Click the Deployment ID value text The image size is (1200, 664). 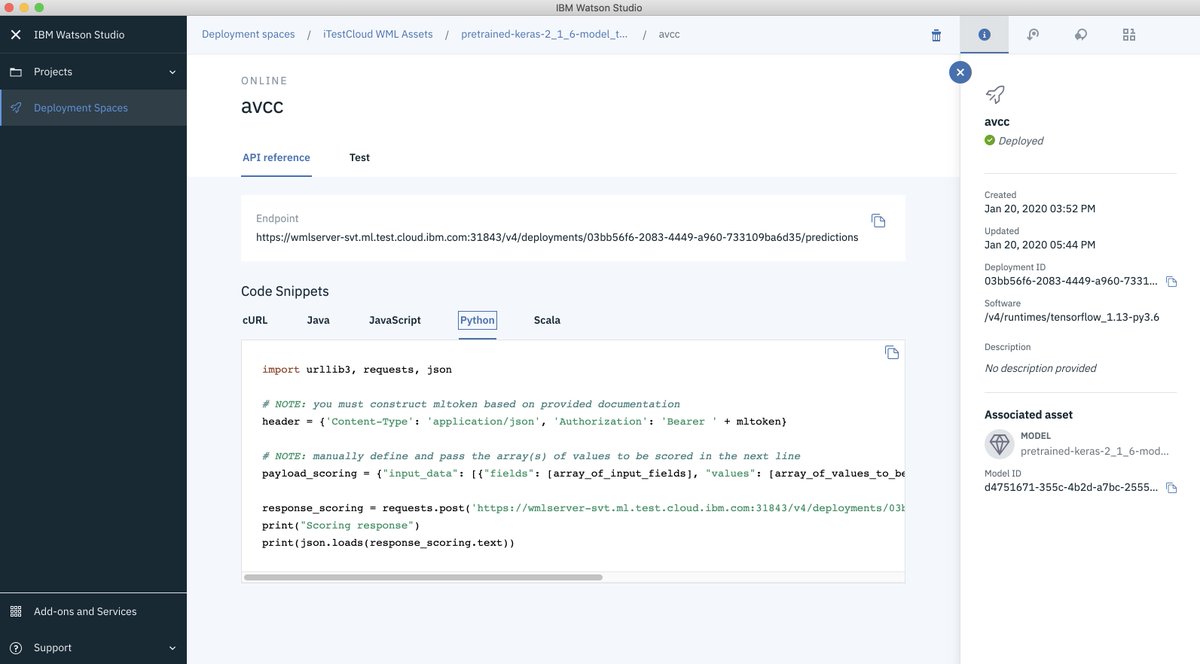[1071, 281]
